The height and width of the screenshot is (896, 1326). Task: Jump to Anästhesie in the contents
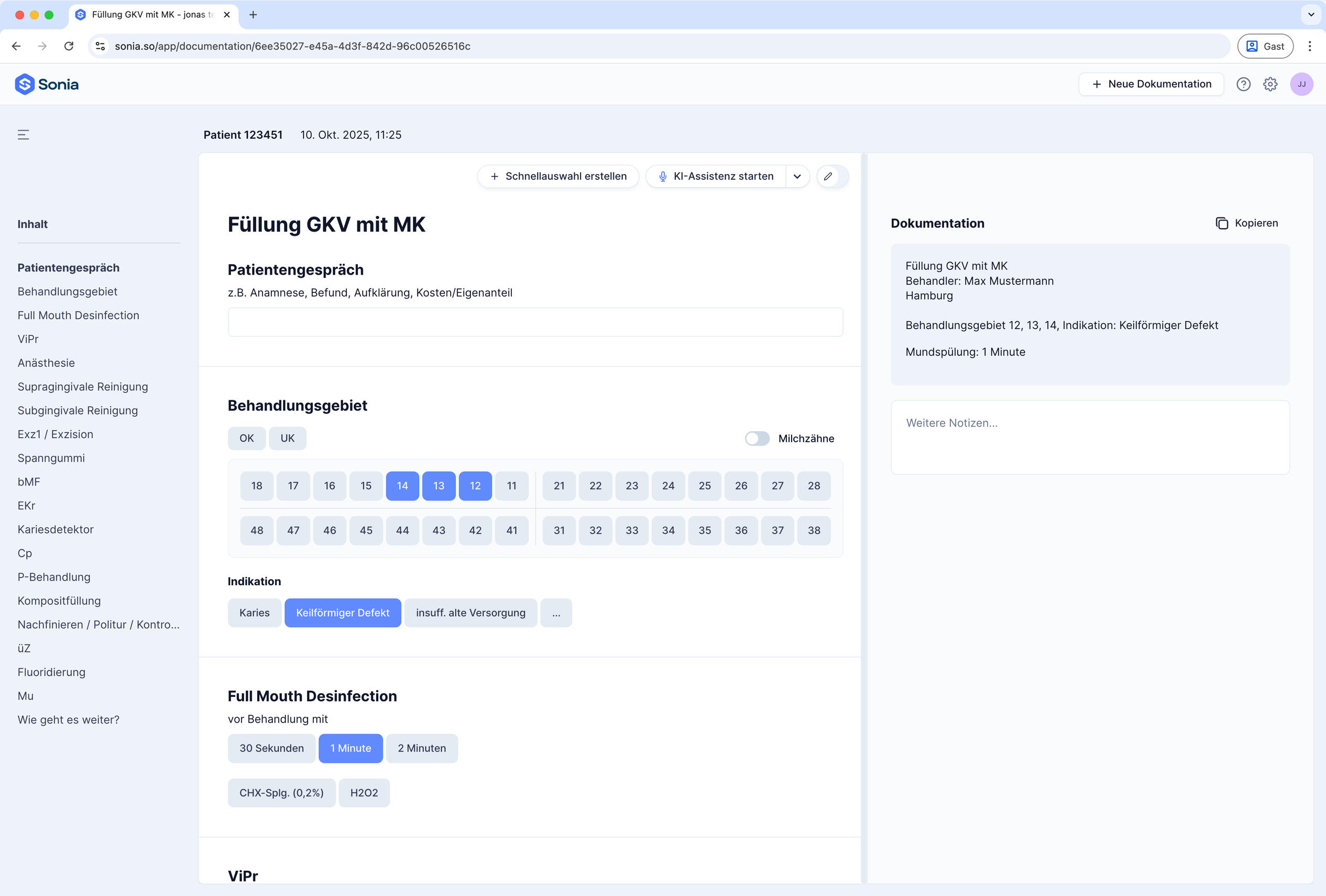[46, 363]
